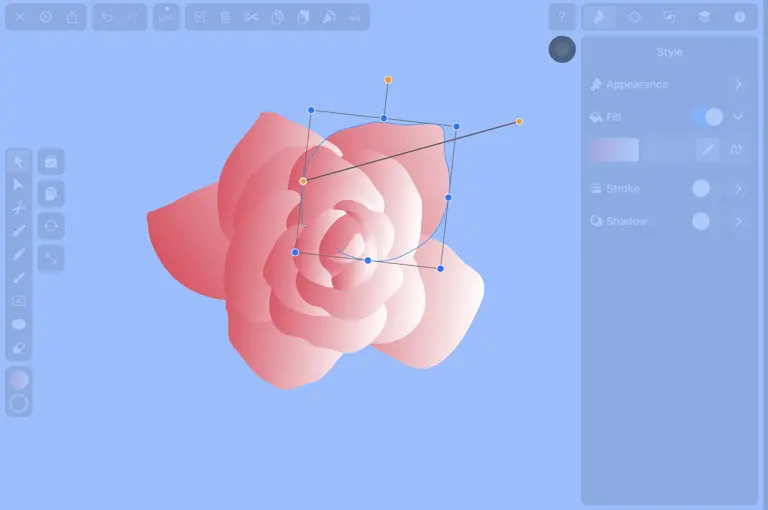
Task: Switch to the Style tab brush icon
Action: (x=599, y=17)
